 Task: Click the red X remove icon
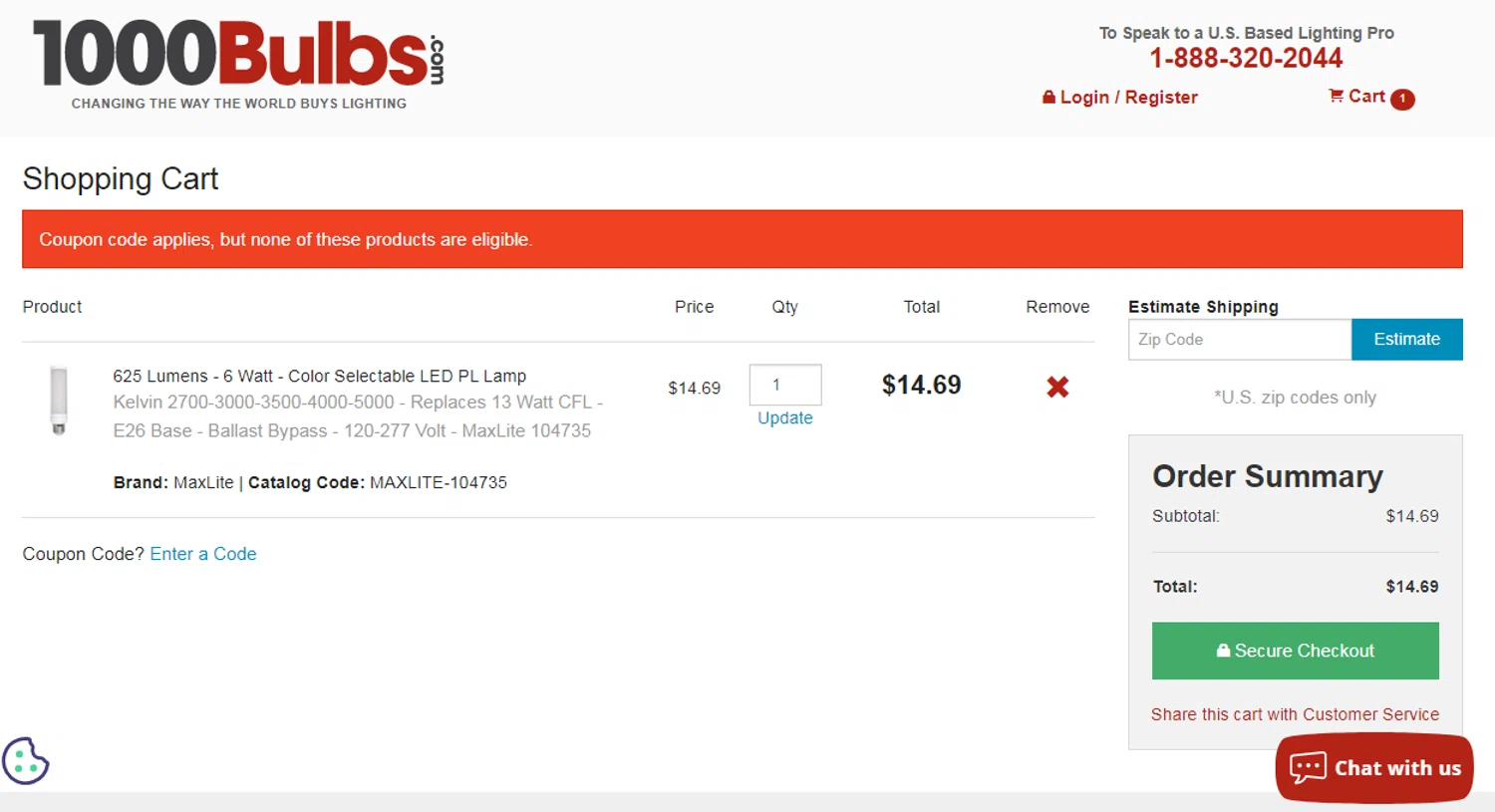[x=1057, y=387]
